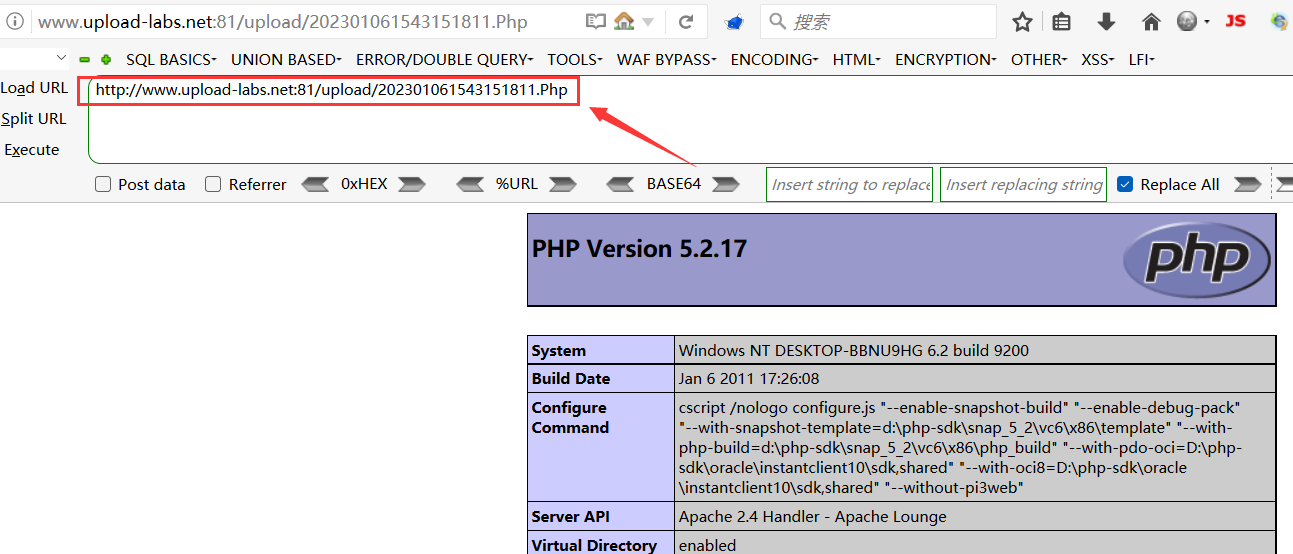Open the TOOLS menu
The image size is (1293, 554).
coord(575,60)
